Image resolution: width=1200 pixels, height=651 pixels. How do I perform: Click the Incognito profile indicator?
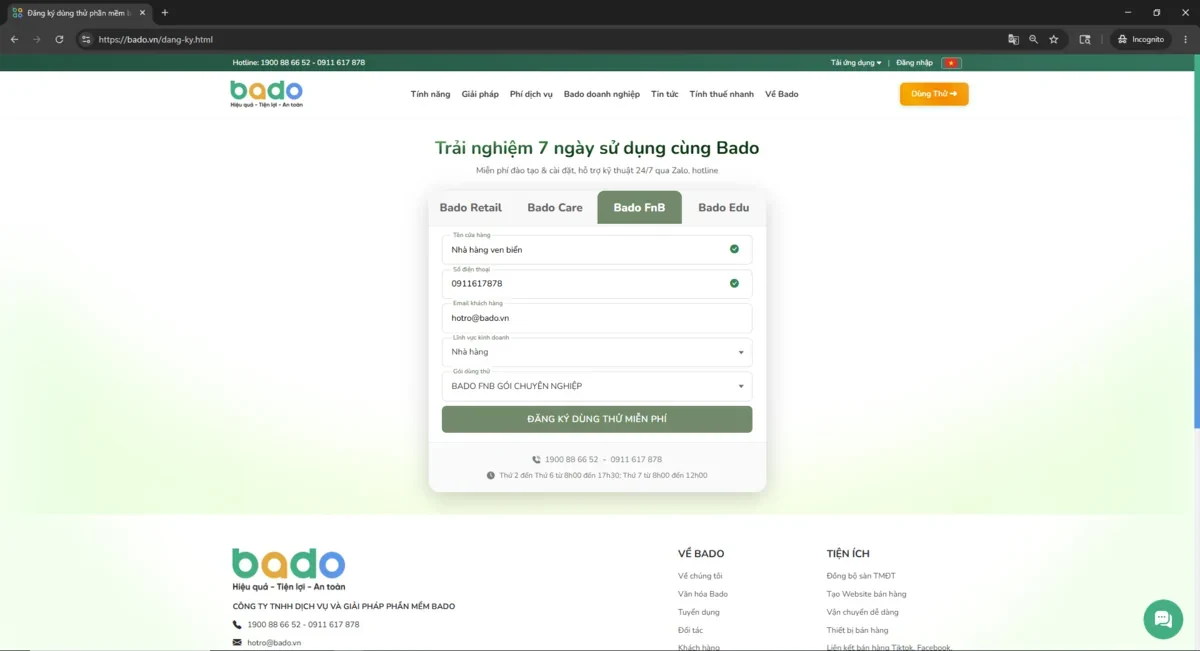tap(1139, 39)
